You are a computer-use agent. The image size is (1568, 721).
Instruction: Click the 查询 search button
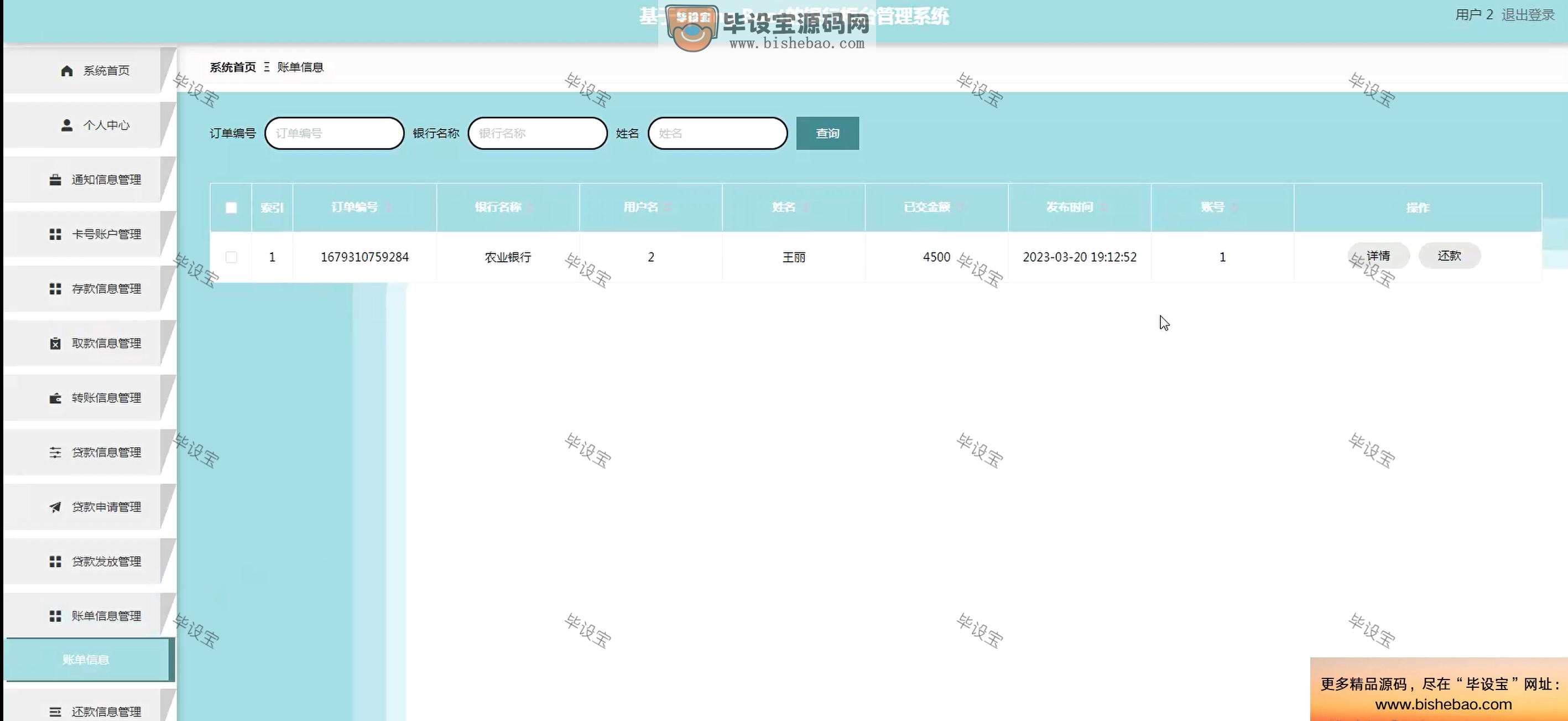coord(827,133)
